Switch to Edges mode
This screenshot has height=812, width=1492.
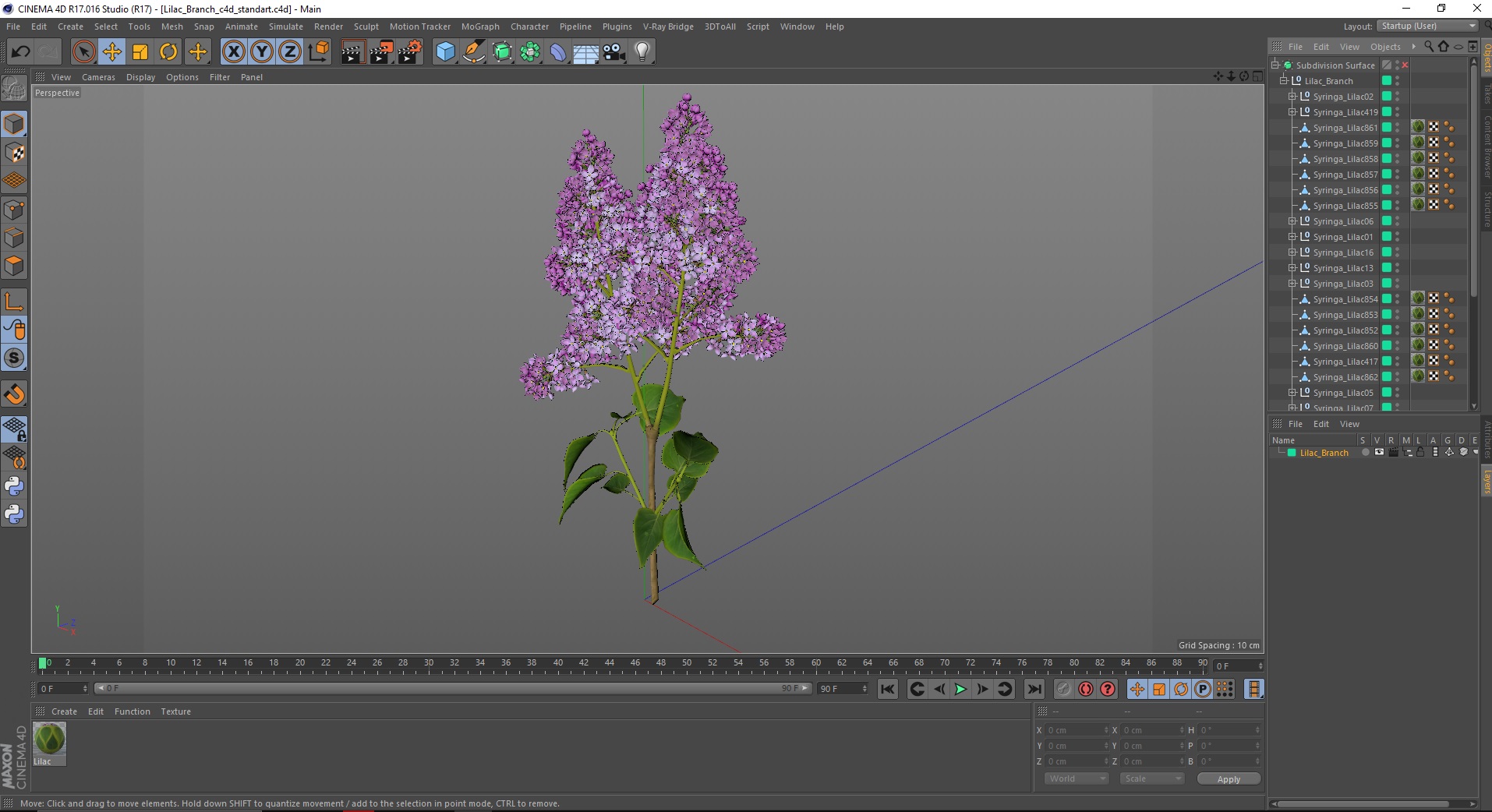(14, 238)
